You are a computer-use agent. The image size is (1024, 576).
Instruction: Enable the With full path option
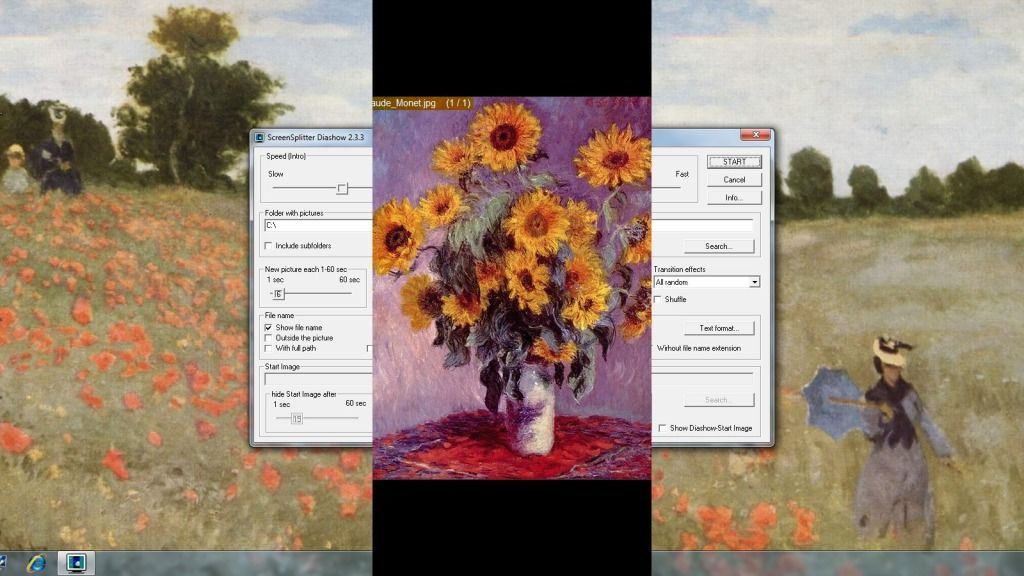(268, 348)
